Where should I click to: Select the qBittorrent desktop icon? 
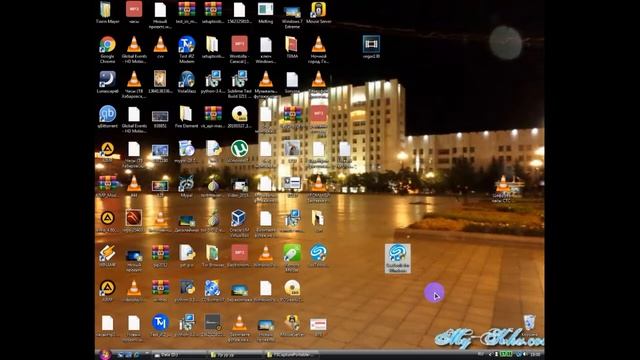point(107,114)
